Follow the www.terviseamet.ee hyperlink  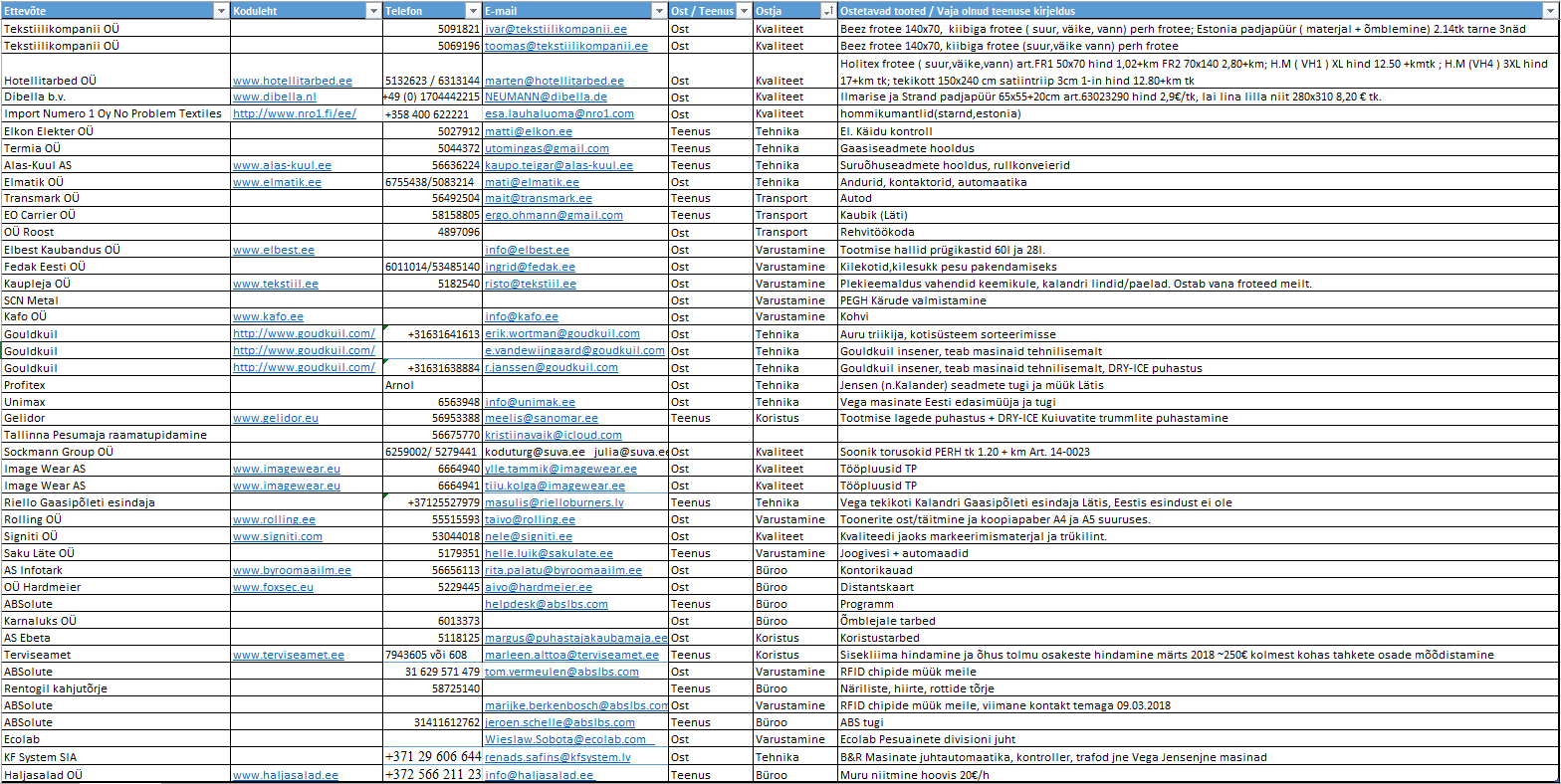(289, 655)
